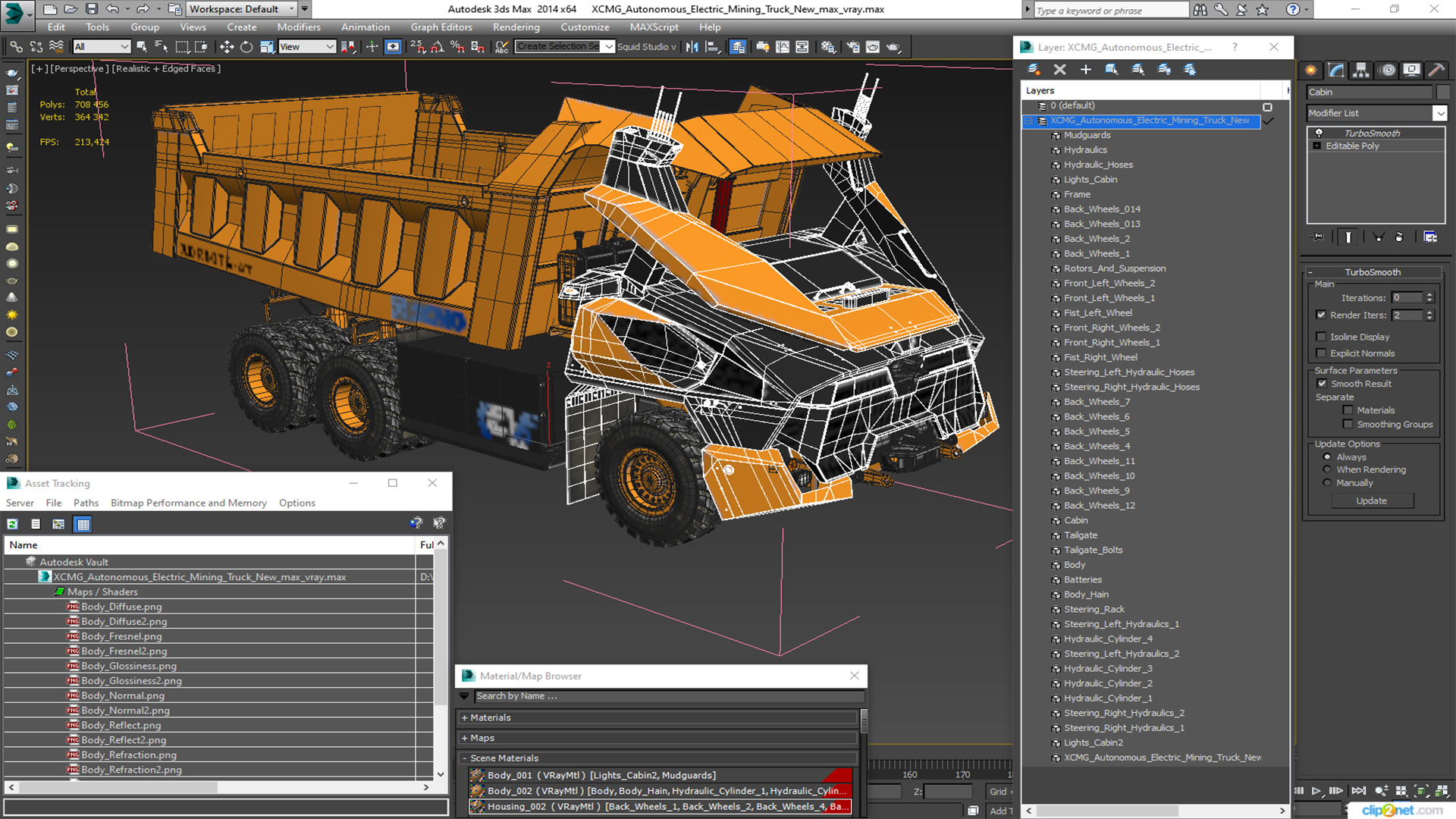1456x819 pixels.
Task: Click the Save File icon
Action: click(92, 9)
